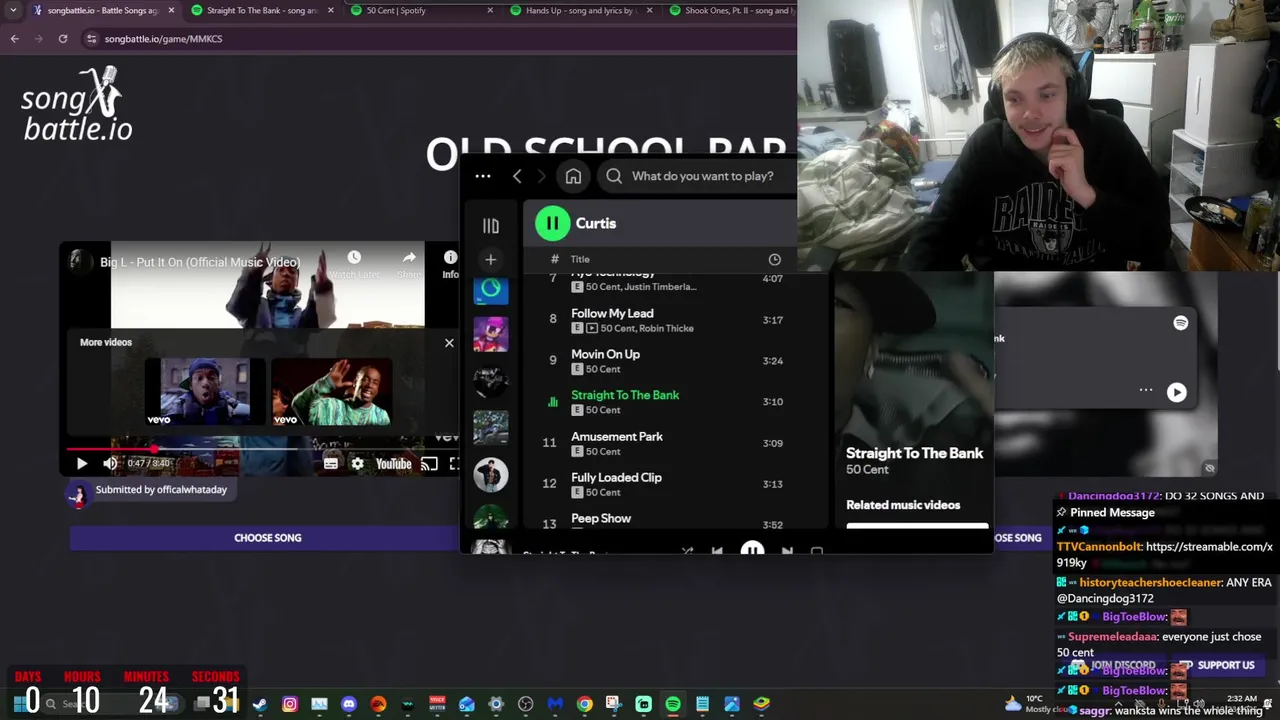Open second vevo suggested video thumbnail
The height and width of the screenshot is (720, 1280).
(331, 392)
